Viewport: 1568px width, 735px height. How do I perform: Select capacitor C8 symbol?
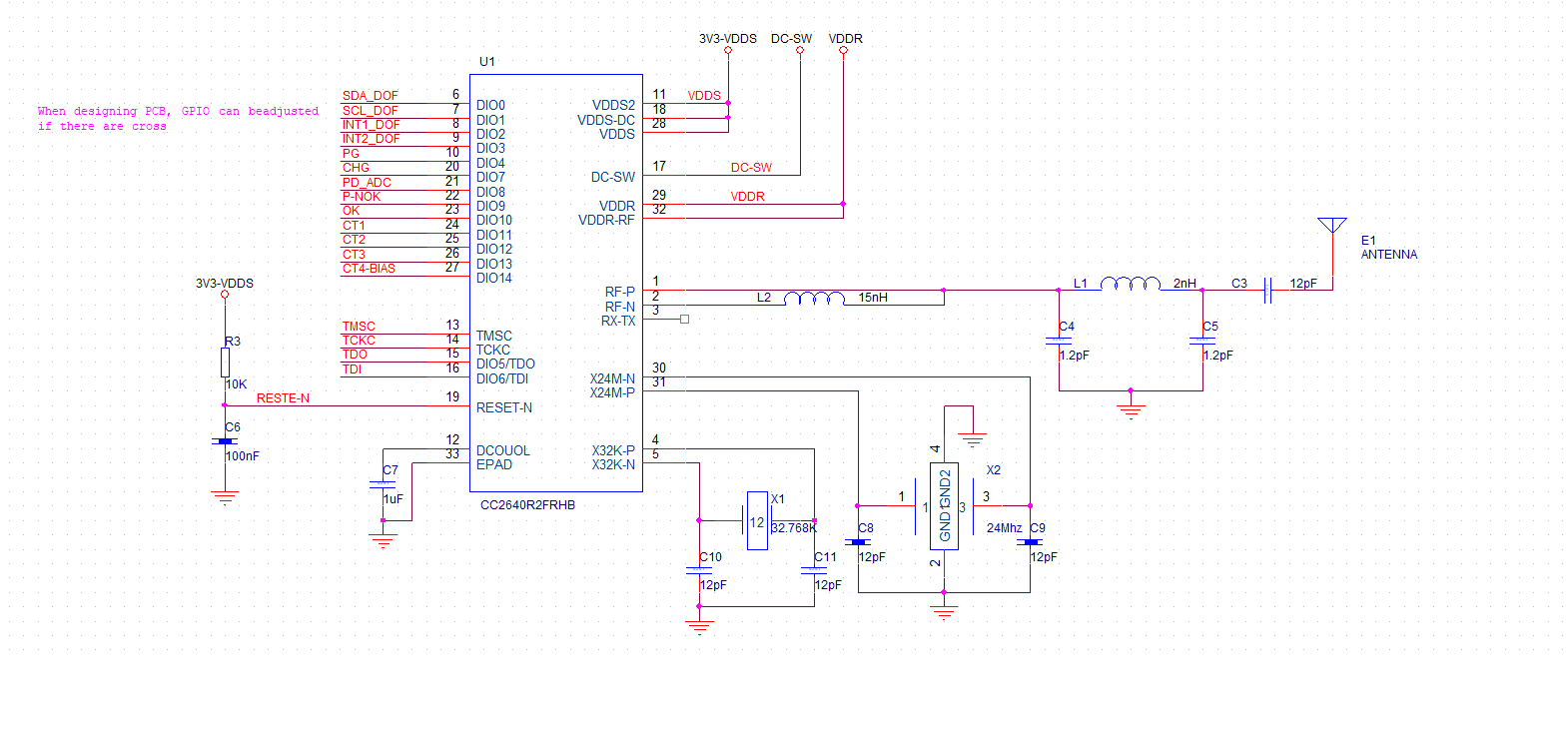(x=858, y=542)
